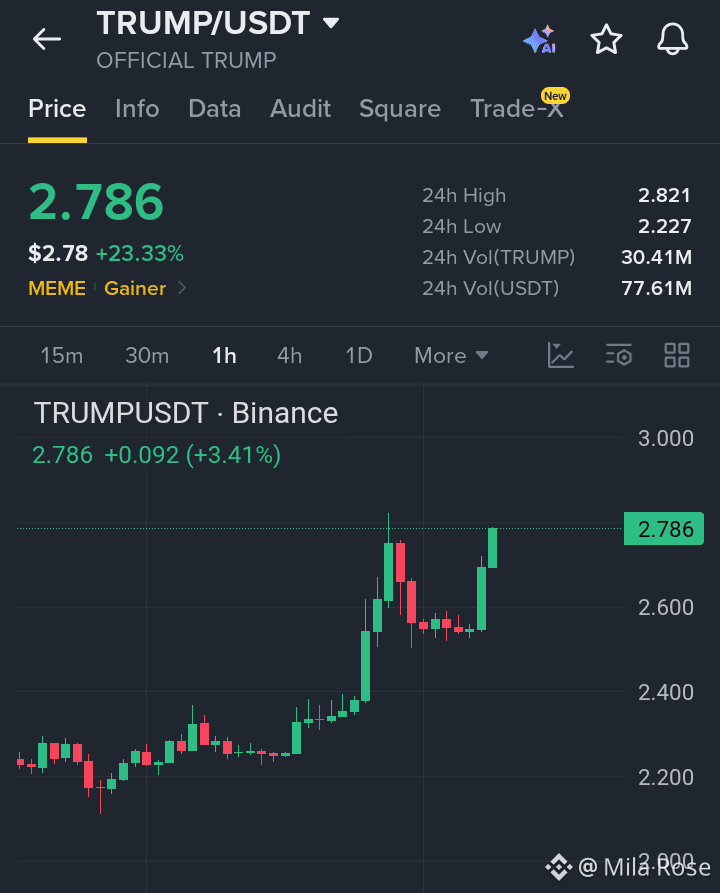720x893 pixels.
Task: Select the 1D timeframe
Action: coord(359,355)
